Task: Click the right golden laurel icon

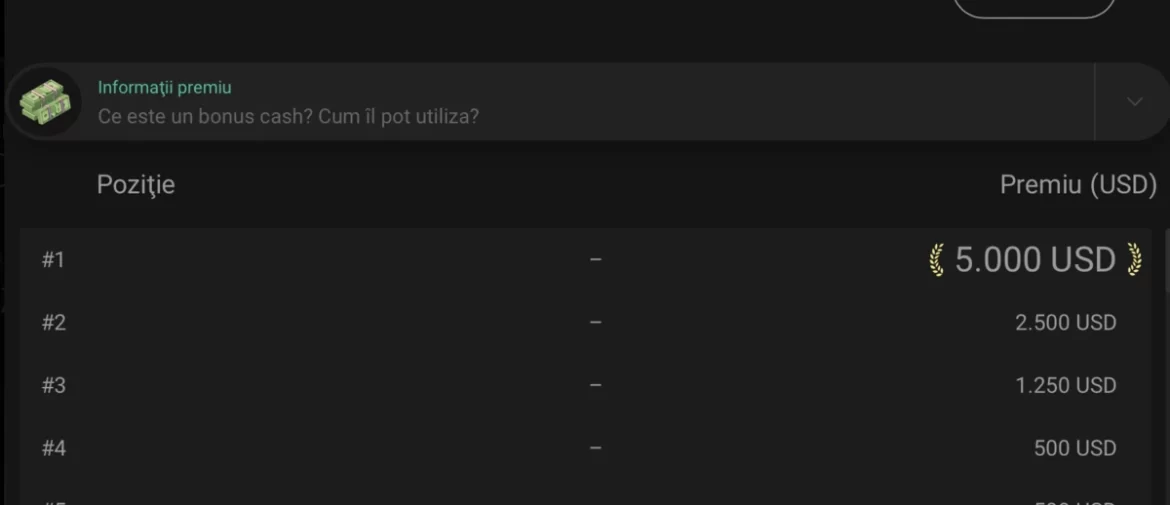Action: coord(1133,260)
